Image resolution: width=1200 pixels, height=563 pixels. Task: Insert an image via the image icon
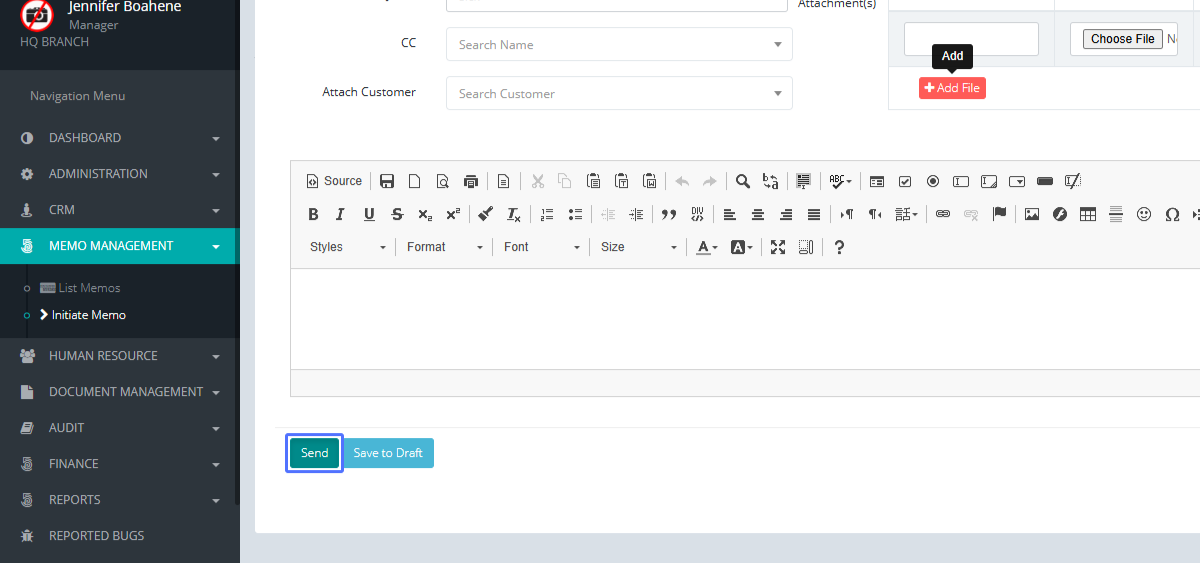click(1032, 214)
